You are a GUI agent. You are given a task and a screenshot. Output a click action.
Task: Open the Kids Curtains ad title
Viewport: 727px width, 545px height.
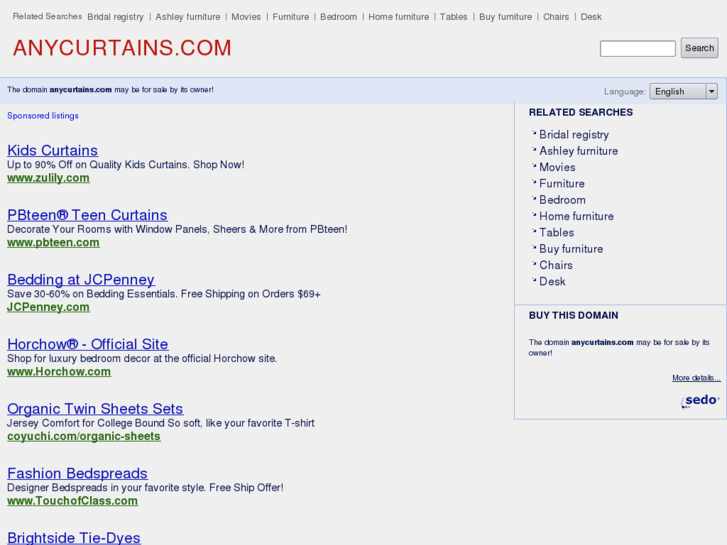[x=52, y=150]
